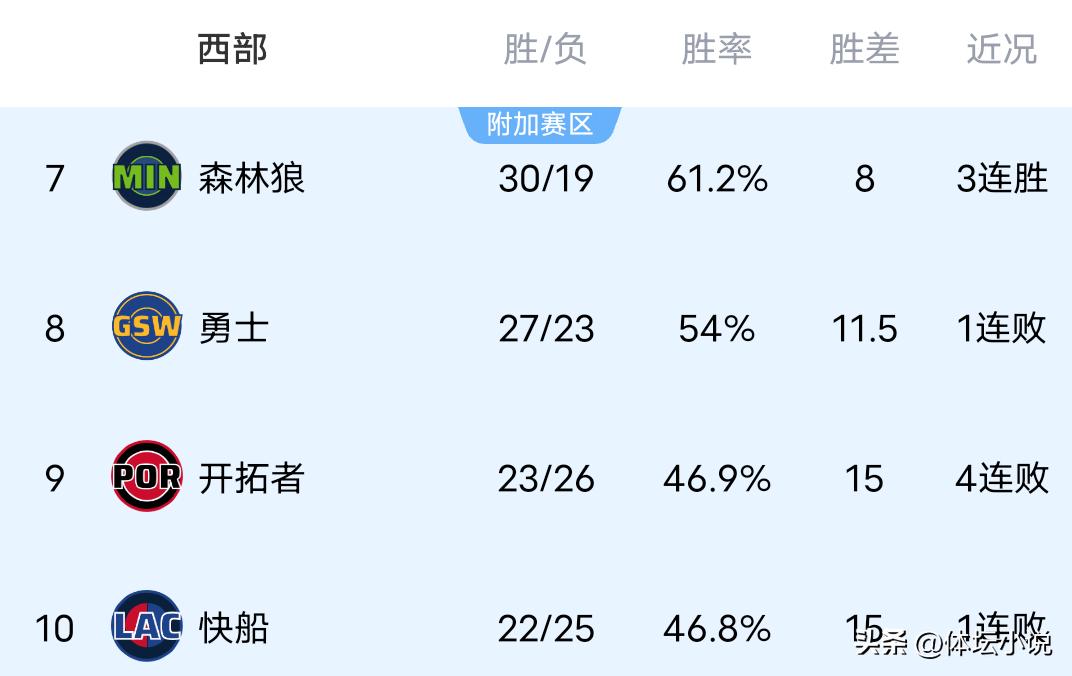Select the 30/19 record for Timberwolves
This screenshot has height=676, width=1072.
pos(546,179)
